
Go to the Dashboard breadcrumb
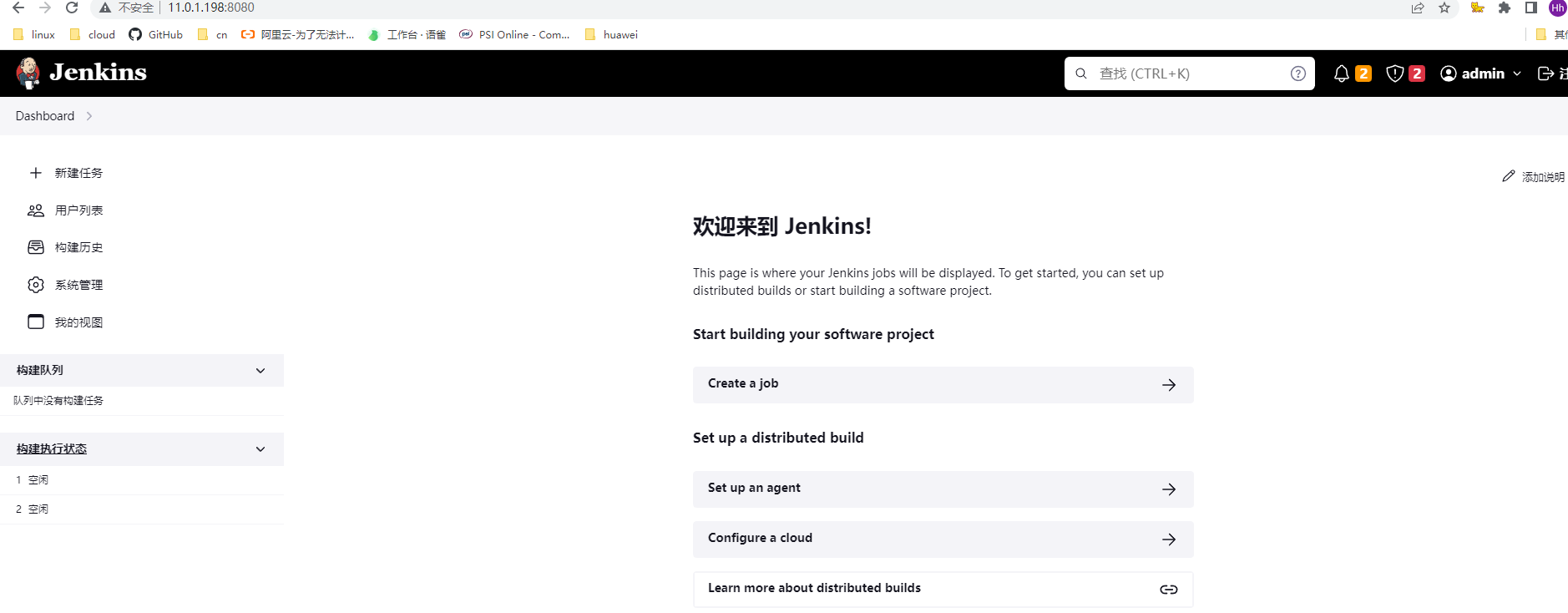(x=45, y=116)
